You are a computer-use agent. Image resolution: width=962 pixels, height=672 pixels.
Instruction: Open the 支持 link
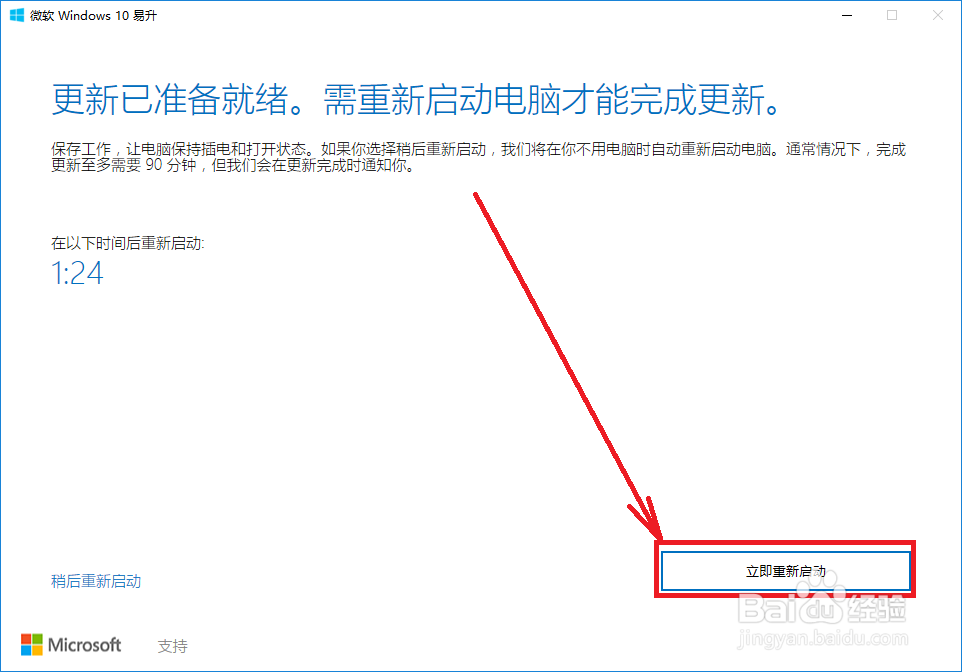point(172,646)
